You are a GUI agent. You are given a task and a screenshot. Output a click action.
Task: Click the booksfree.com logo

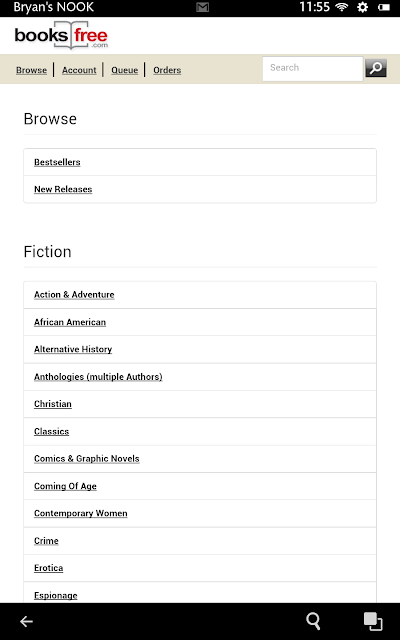(x=61, y=36)
